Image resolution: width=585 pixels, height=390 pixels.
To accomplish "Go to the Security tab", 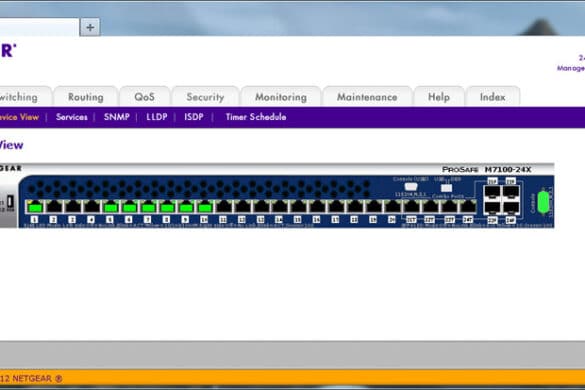I will tap(205, 97).
